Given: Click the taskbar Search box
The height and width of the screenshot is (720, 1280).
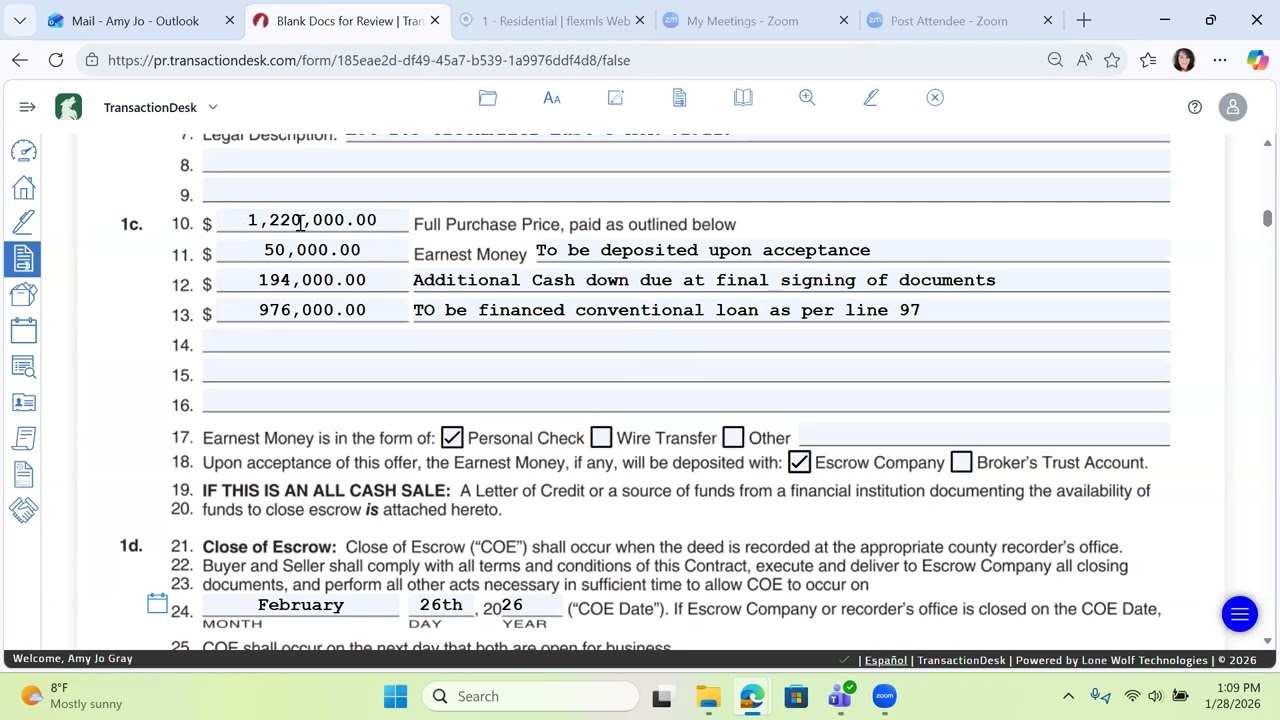Looking at the screenshot, I should click(530, 696).
